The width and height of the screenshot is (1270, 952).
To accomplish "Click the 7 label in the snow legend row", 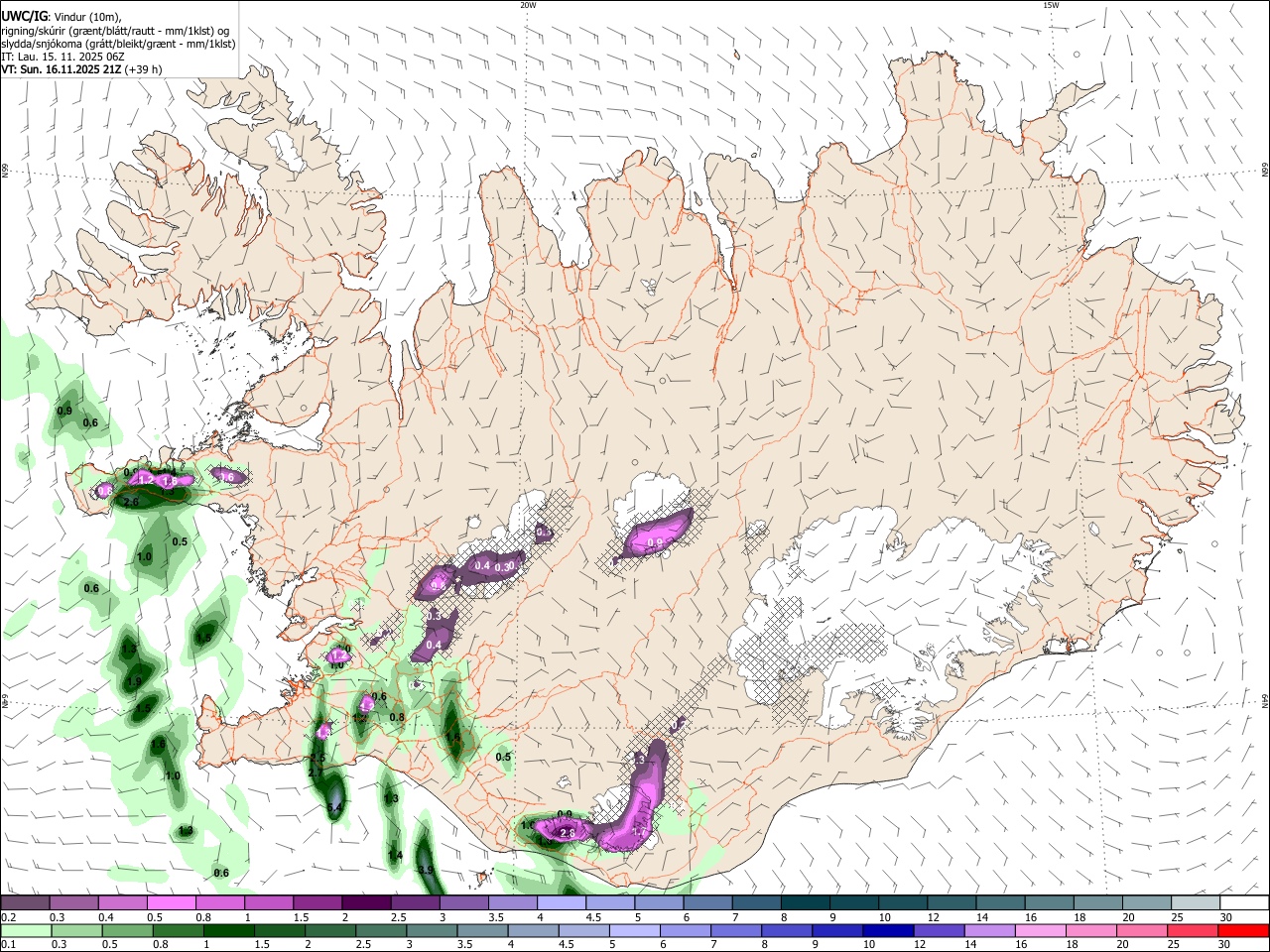I will coord(734,917).
